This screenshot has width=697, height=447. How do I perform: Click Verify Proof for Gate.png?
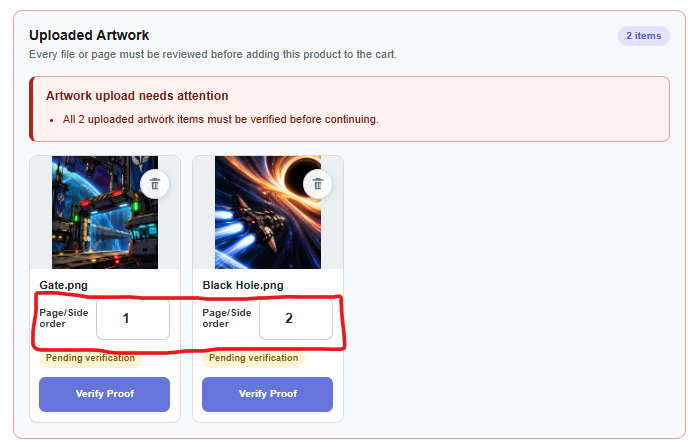point(104,394)
